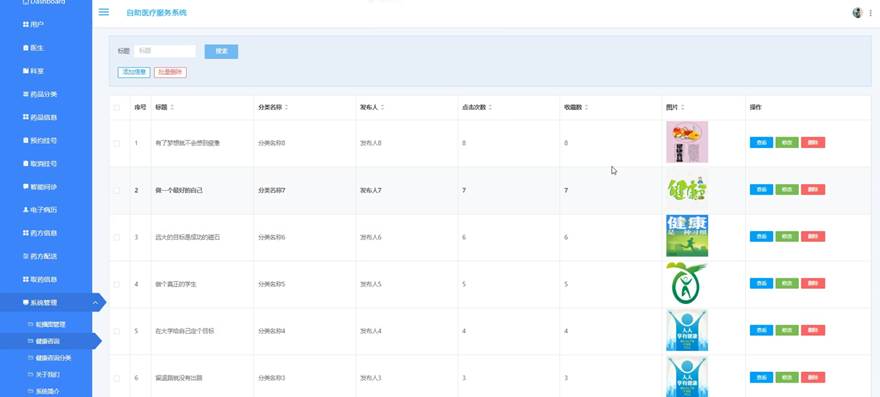Sort table by 收藏数 column
Image resolution: width=880 pixels, height=397 pixels.
pos(586,107)
